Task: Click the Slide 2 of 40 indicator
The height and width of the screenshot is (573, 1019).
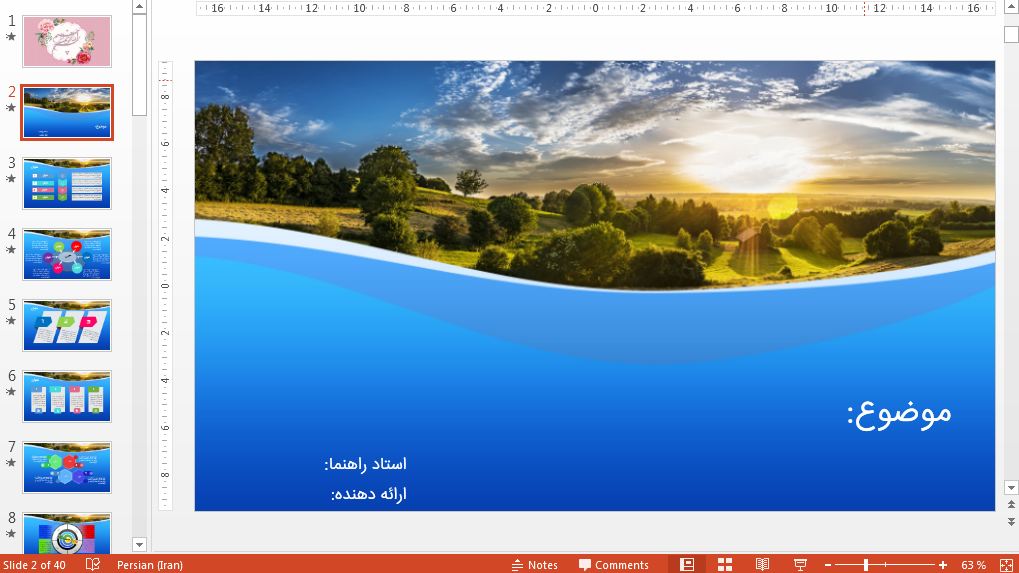Action: pos(34,565)
